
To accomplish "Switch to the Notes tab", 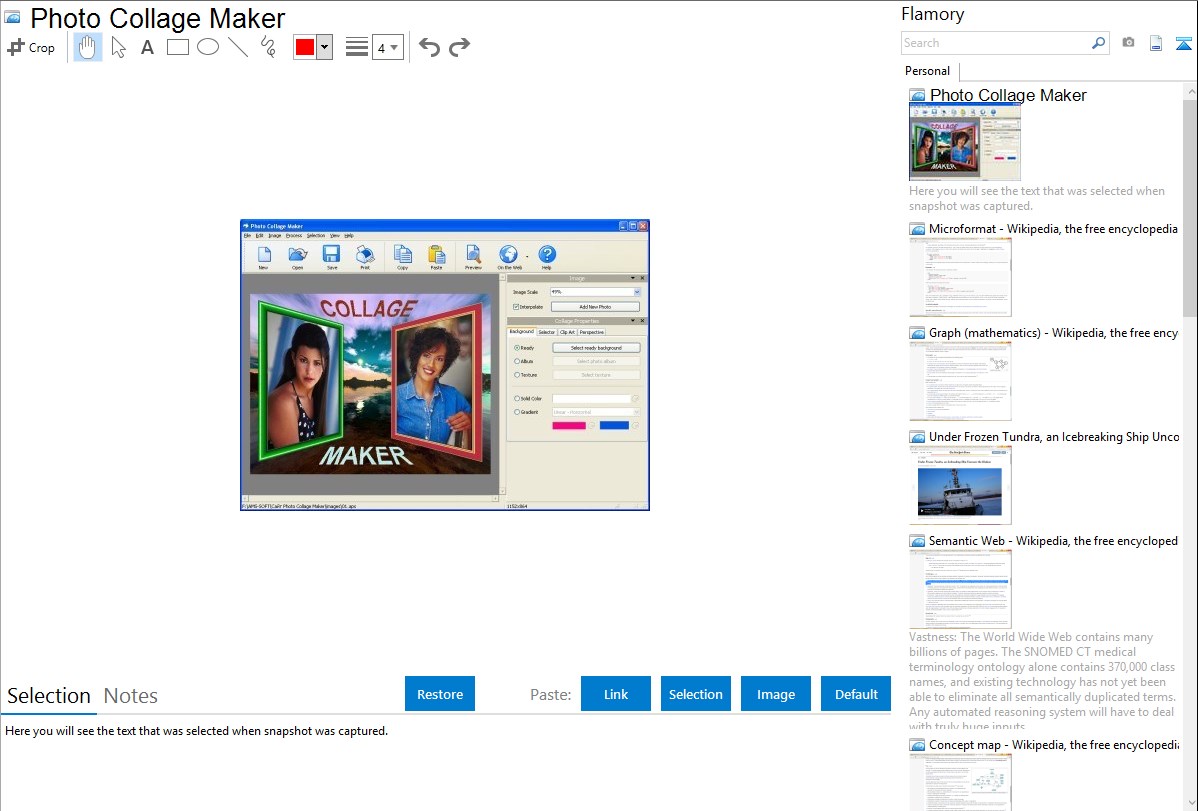I will 131,696.
